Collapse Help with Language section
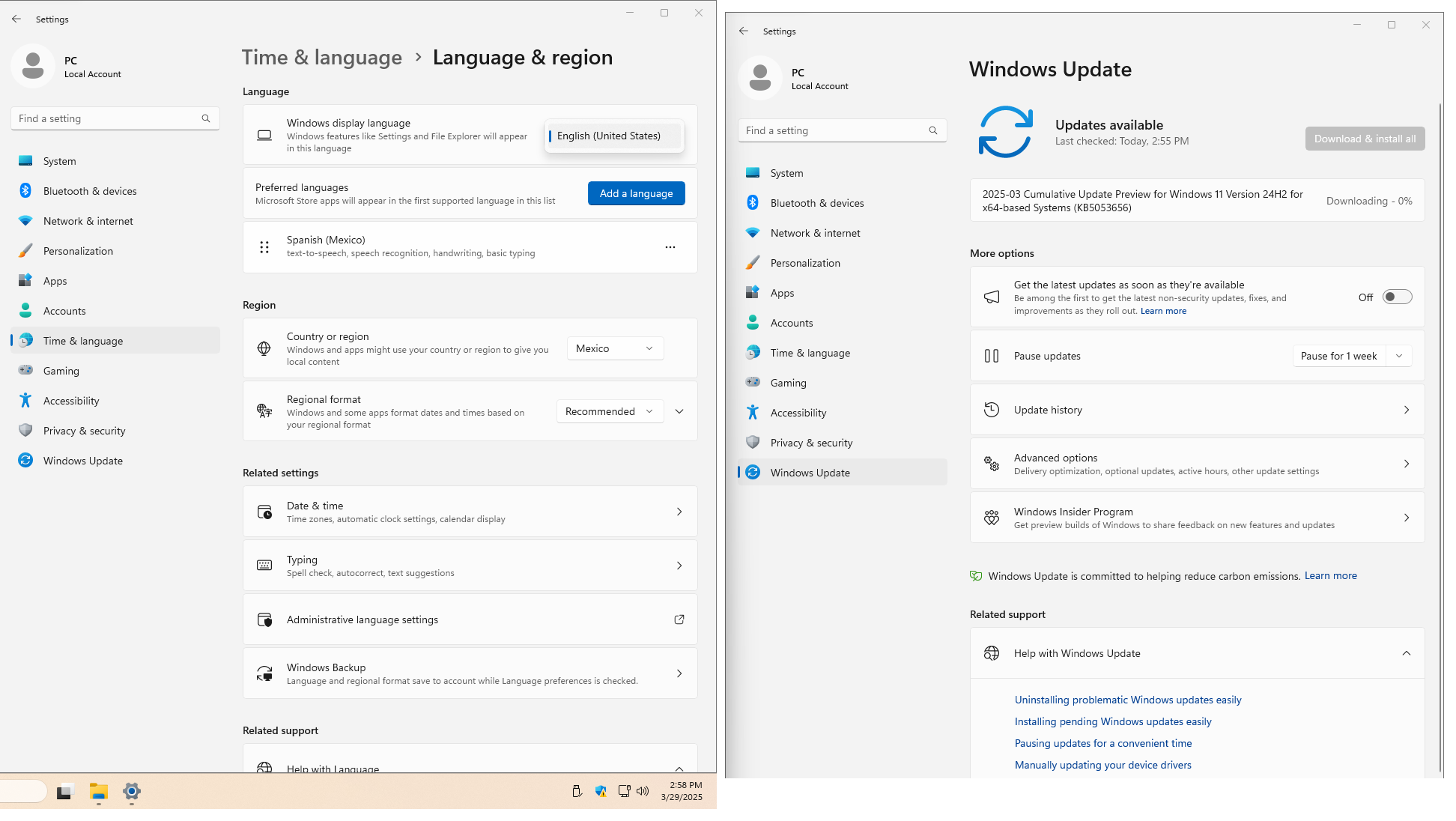This screenshot has width=1456, height=821. pyautogui.click(x=679, y=768)
